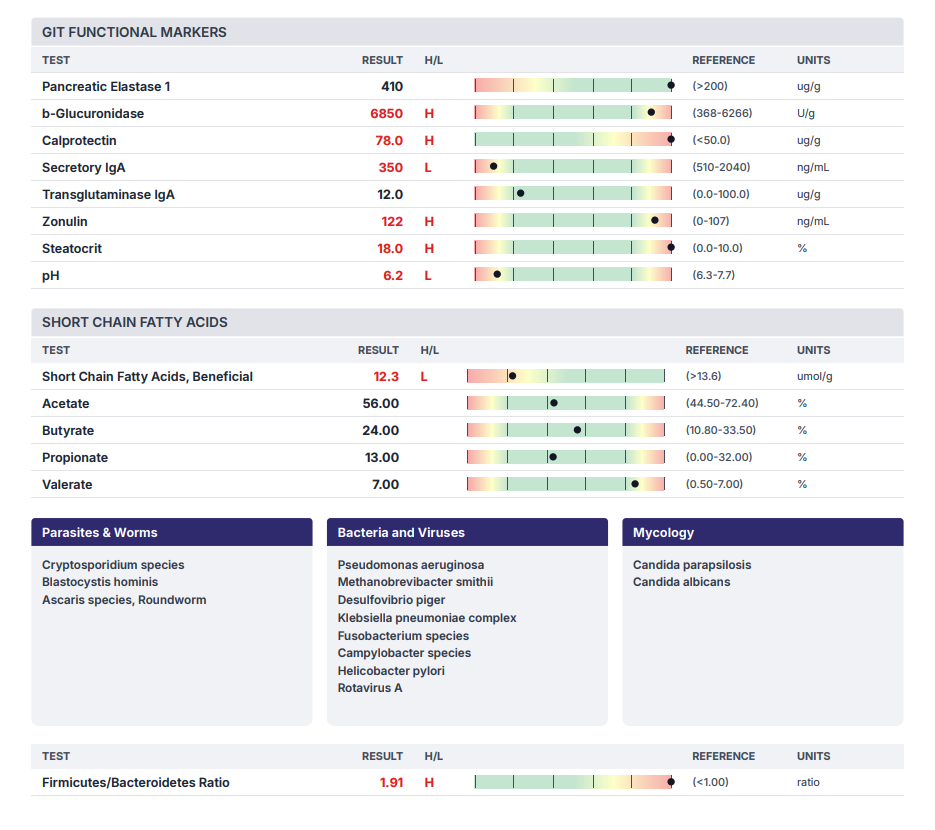The height and width of the screenshot is (830, 935).
Task: Select the Pancreatic Elastase 1 test name
Action: pos(106,86)
